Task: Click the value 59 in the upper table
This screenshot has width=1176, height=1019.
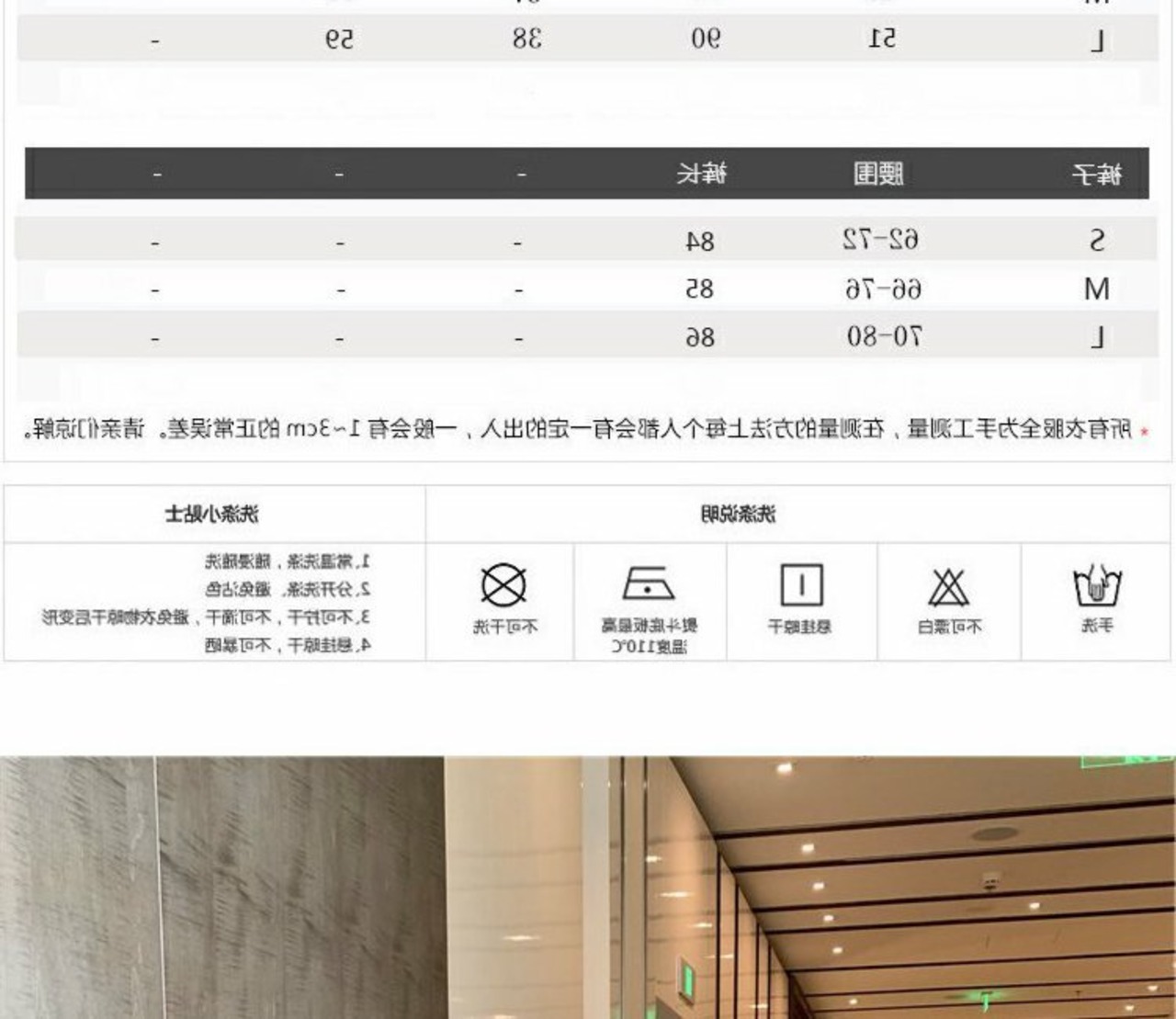Action: (x=338, y=40)
